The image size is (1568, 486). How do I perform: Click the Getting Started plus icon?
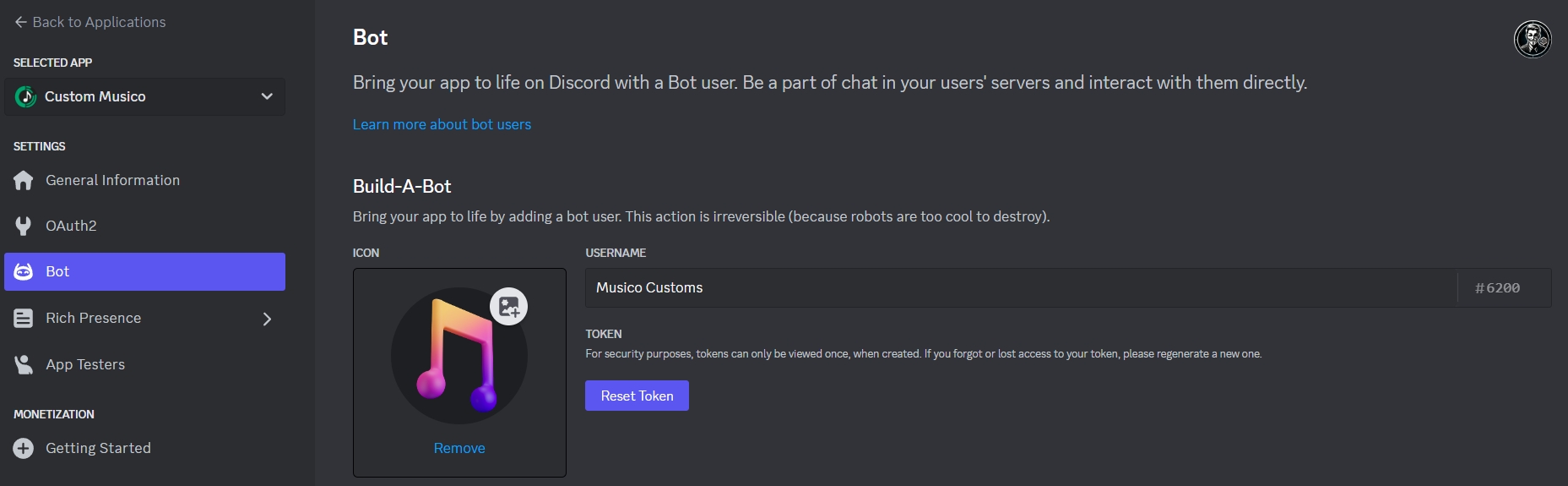click(24, 448)
